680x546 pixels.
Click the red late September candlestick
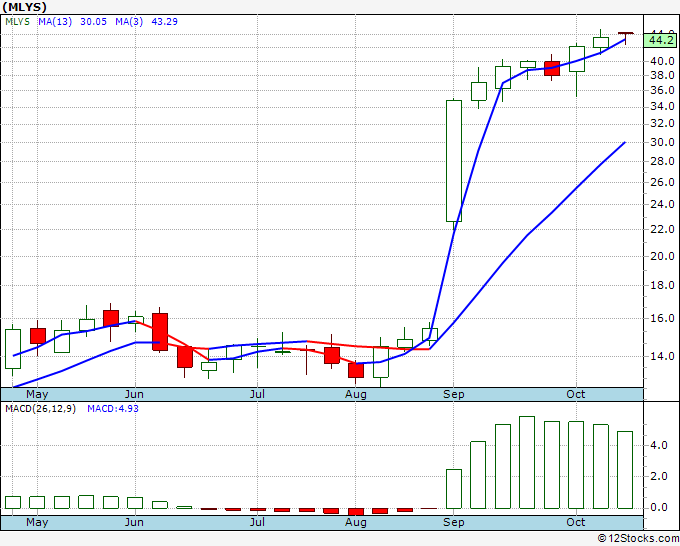point(552,69)
